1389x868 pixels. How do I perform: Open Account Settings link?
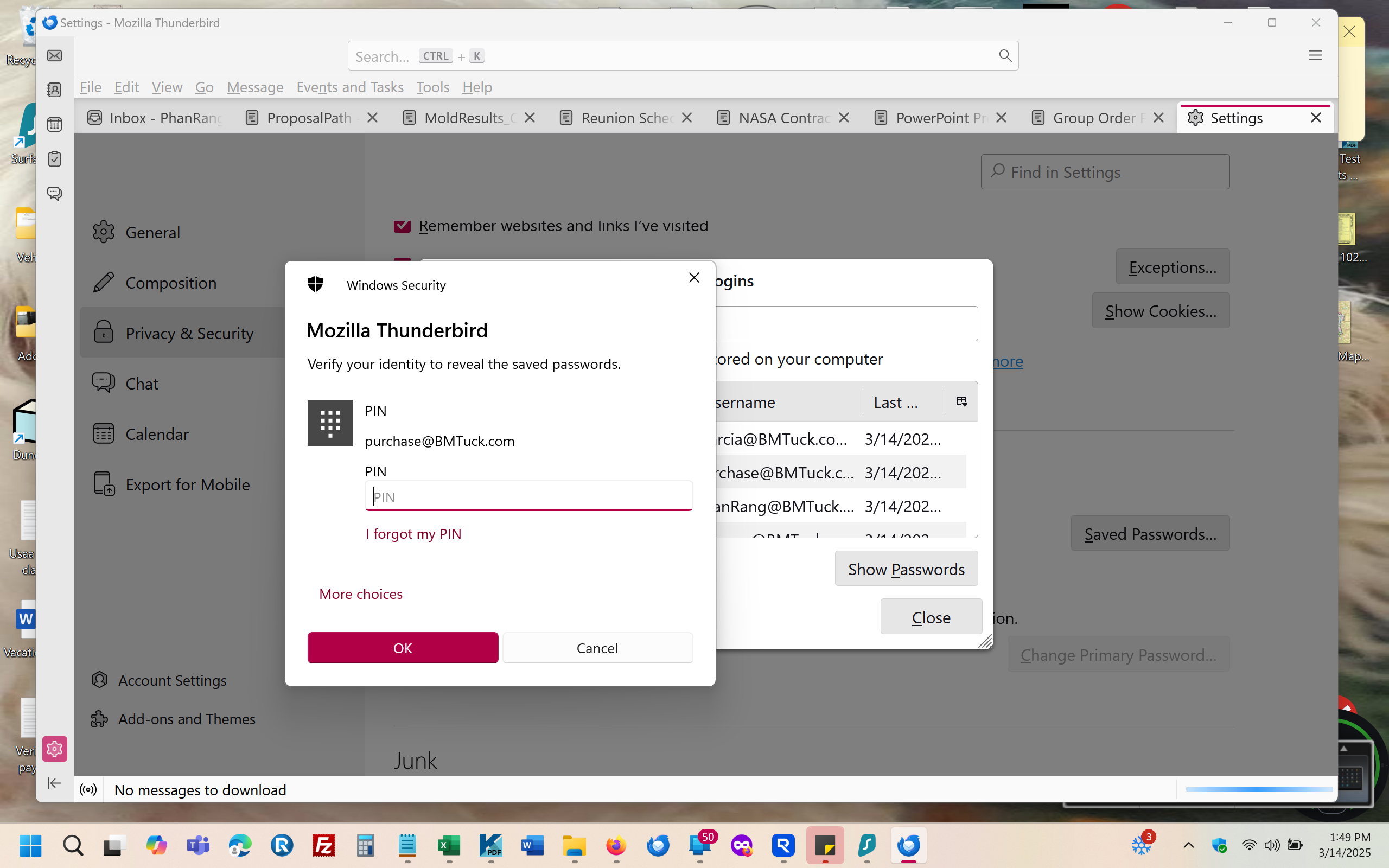click(x=159, y=680)
